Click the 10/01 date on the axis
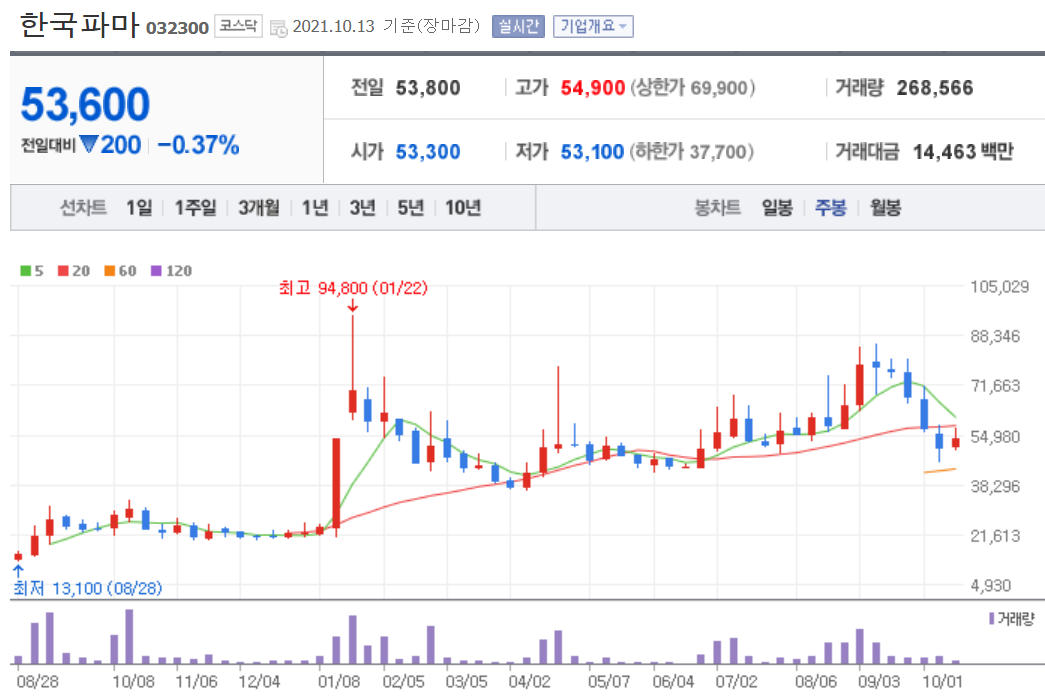 [942, 682]
